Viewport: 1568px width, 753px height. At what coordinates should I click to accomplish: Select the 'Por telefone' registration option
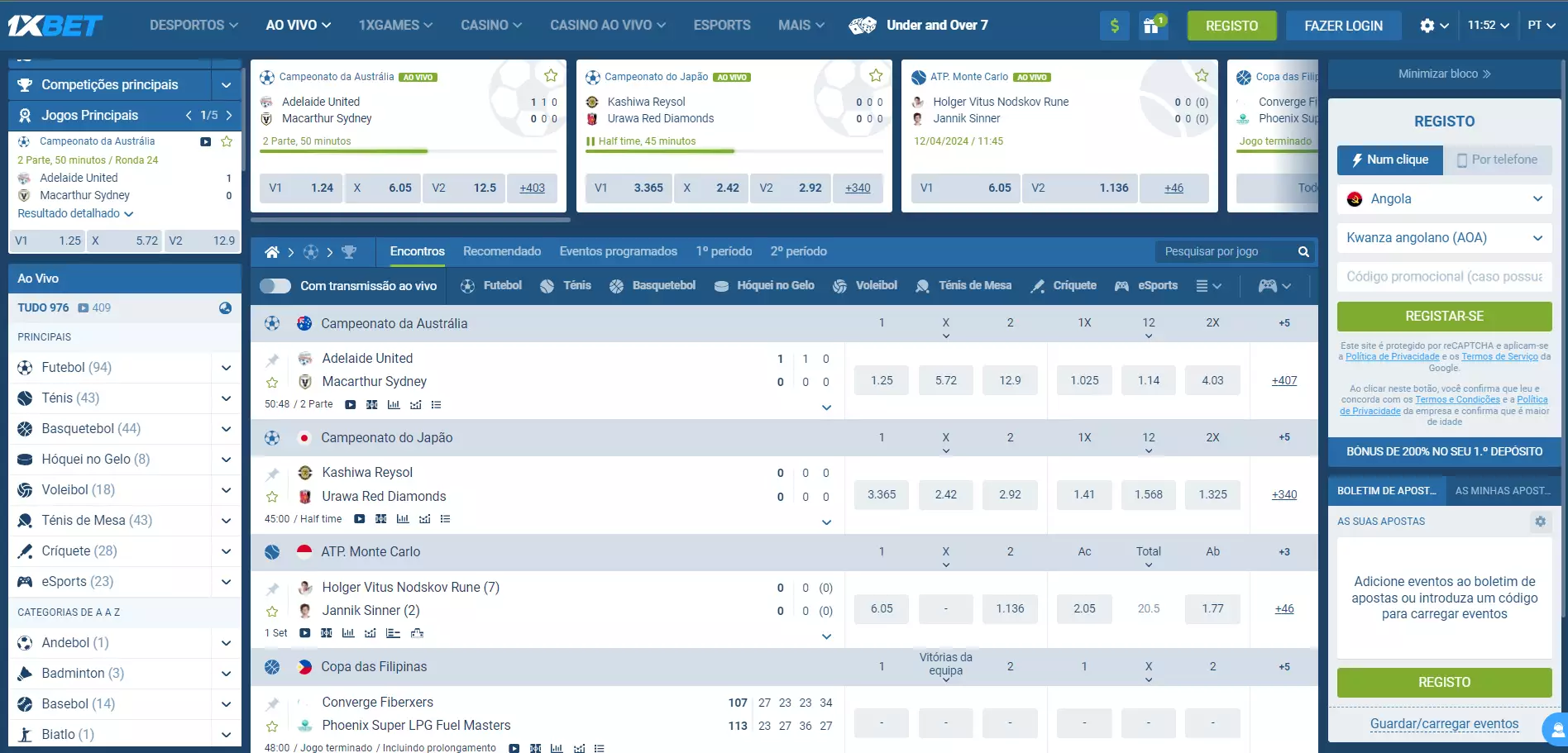tap(1497, 160)
